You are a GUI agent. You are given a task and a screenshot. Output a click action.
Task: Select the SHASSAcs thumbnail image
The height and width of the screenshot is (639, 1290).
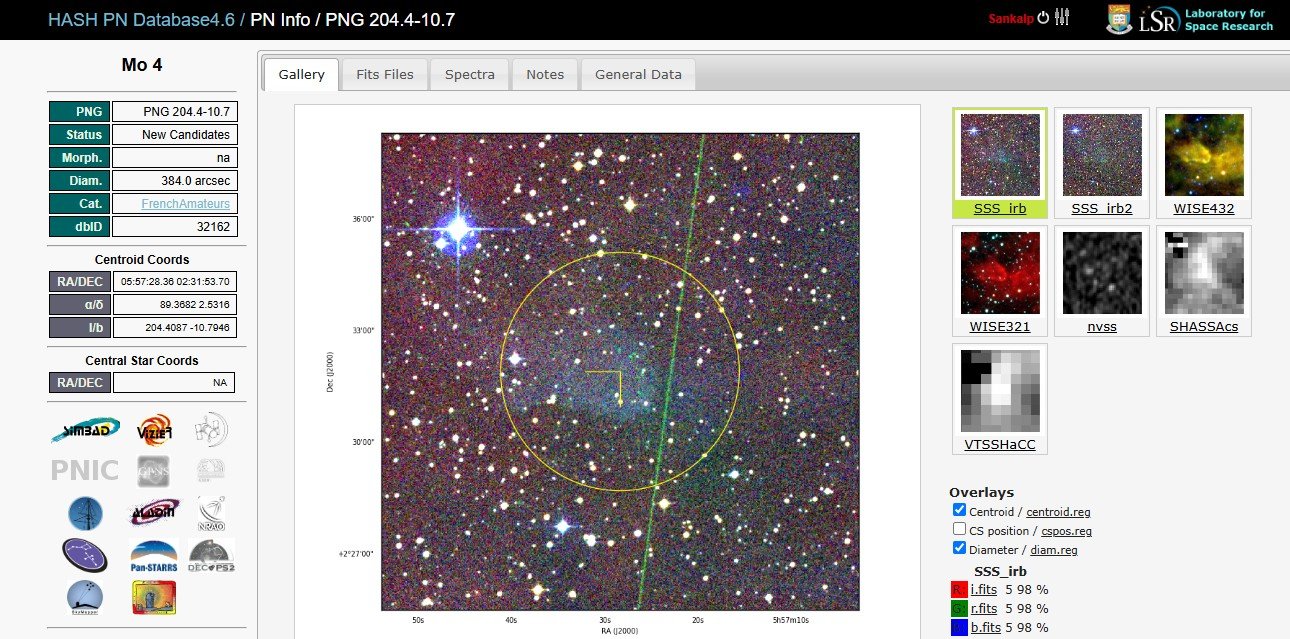pos(1204,273)
